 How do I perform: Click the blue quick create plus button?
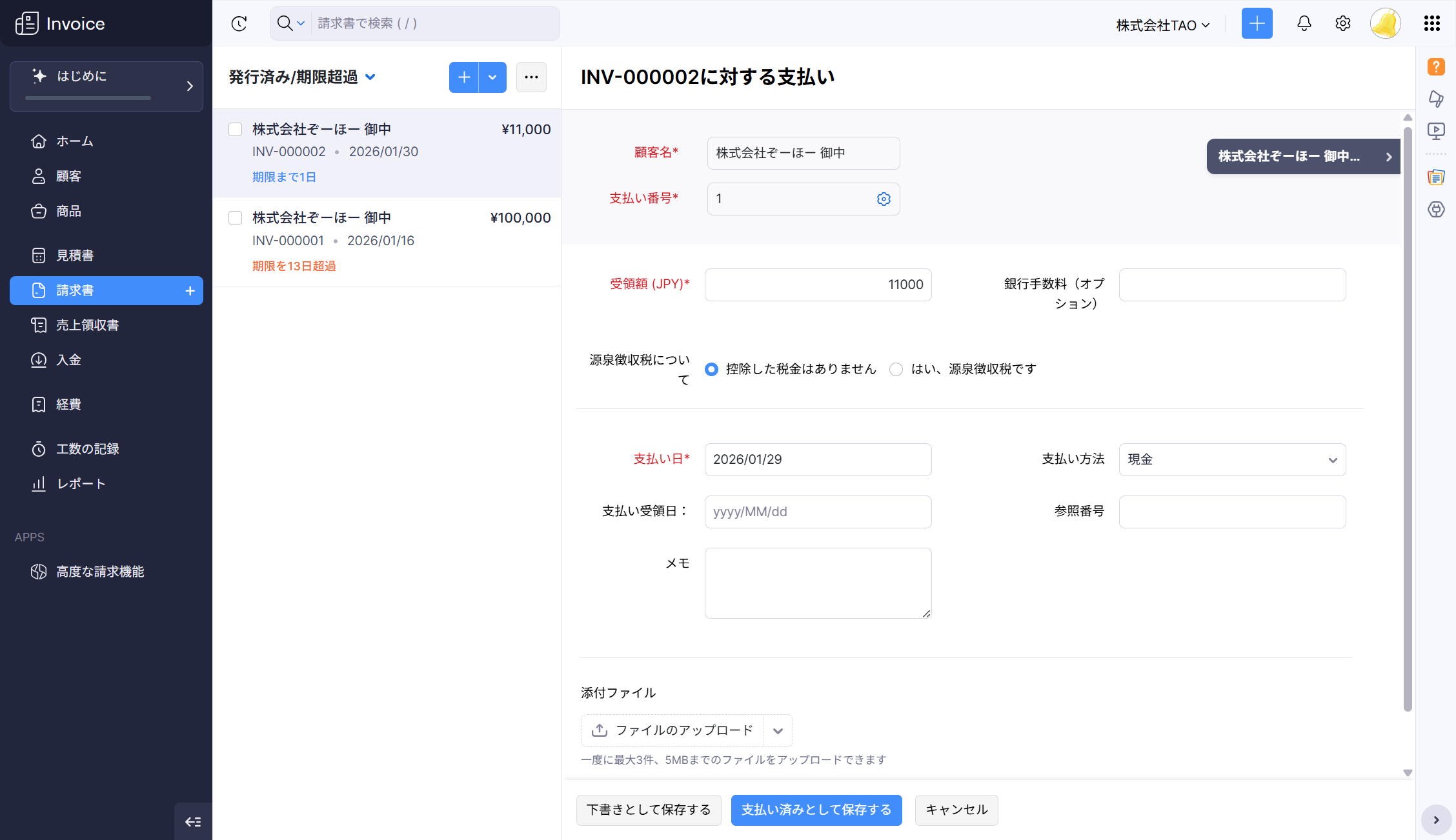[x=1257, y=24]
